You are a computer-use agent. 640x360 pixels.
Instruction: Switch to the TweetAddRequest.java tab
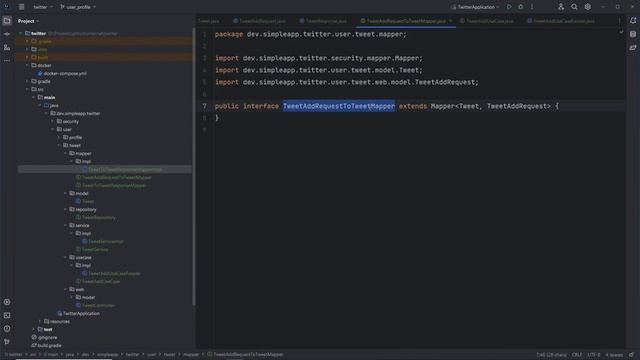(259, 21)
